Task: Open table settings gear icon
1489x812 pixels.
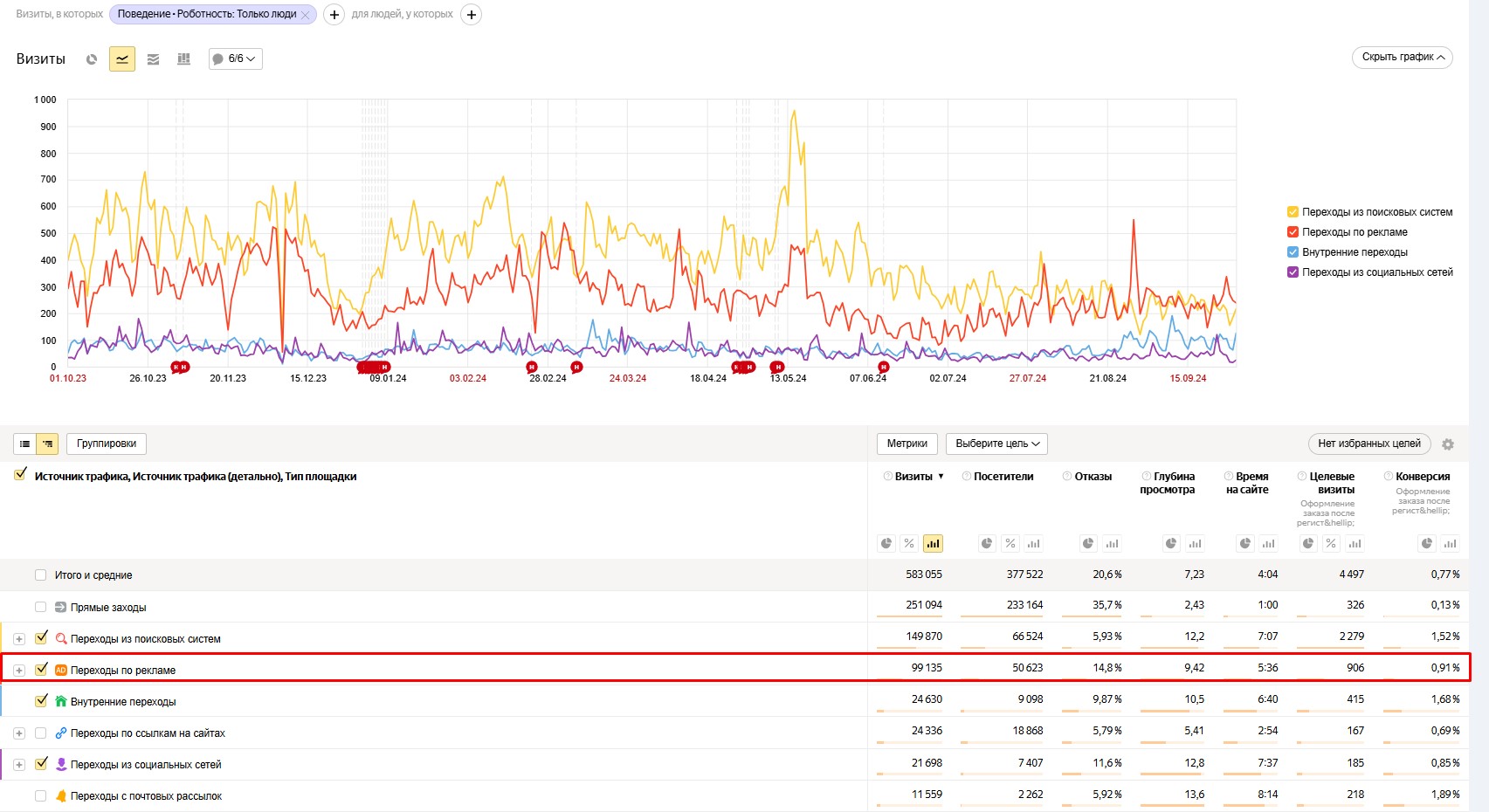Action: tap(1448, 444)
